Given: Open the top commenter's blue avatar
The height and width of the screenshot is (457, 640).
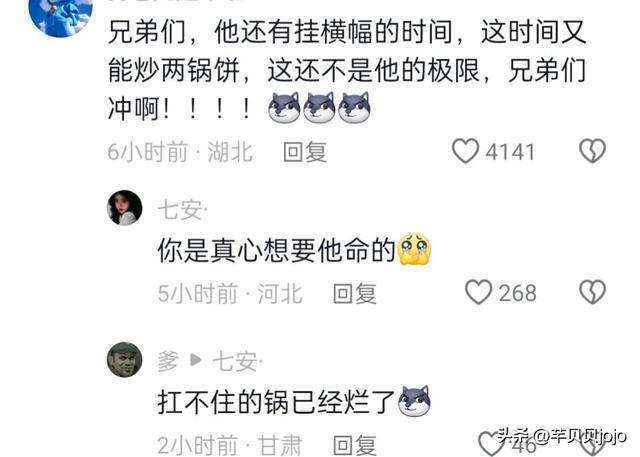Looking at the screenshot, I should [61, 12].
